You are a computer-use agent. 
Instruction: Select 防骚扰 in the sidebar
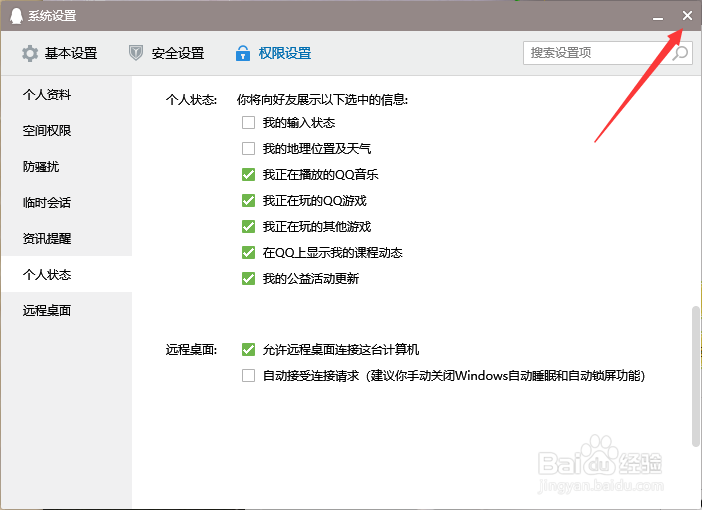[x=67, y=167]
